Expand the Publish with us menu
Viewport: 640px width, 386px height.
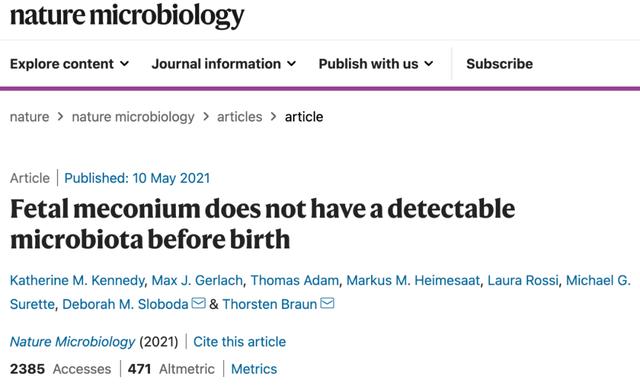click(x=376, y=64)
